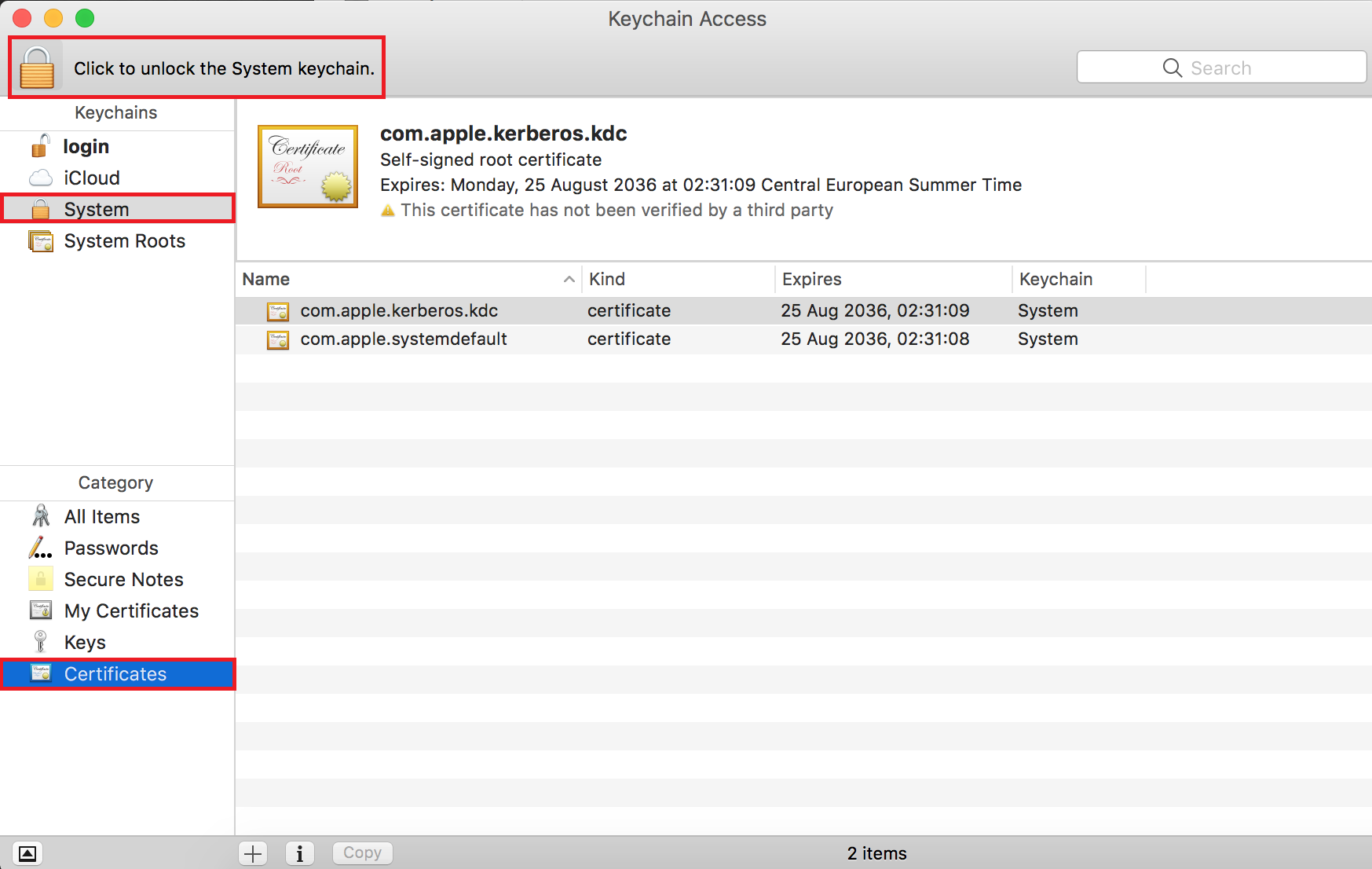Click the yellow warning triangle icon
Image resolution: width=1372 pixels, height=869 pixels.
(388, 211)
